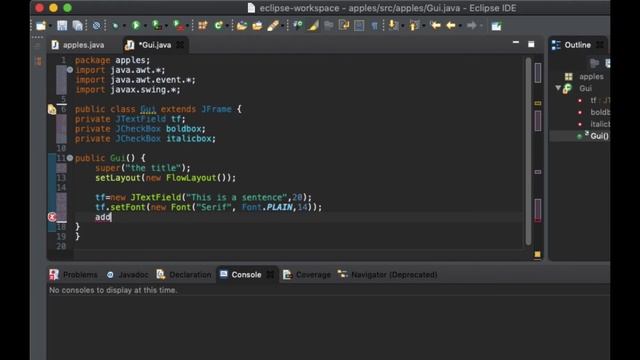Open the Coverage tab
Viewport: 640px width, 360px height.
click(x=307, y=275)
